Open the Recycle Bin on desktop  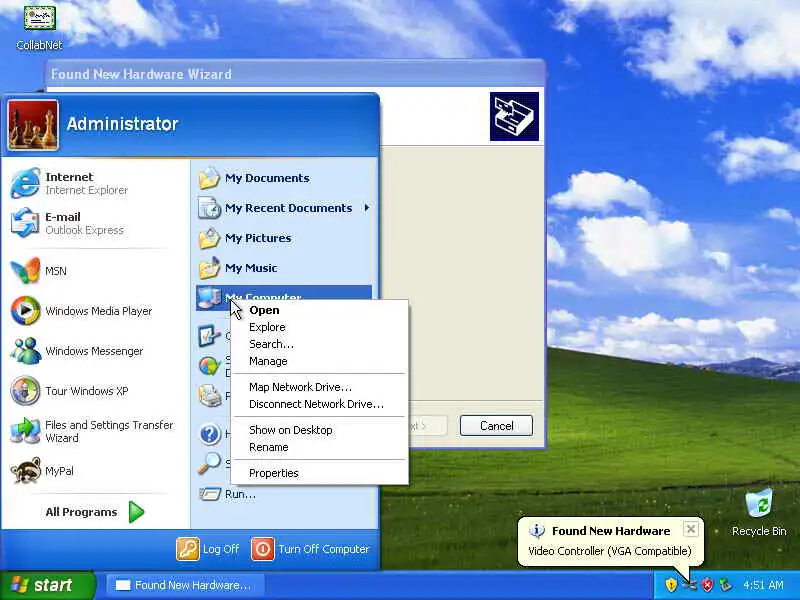click(x=759, y=512)
